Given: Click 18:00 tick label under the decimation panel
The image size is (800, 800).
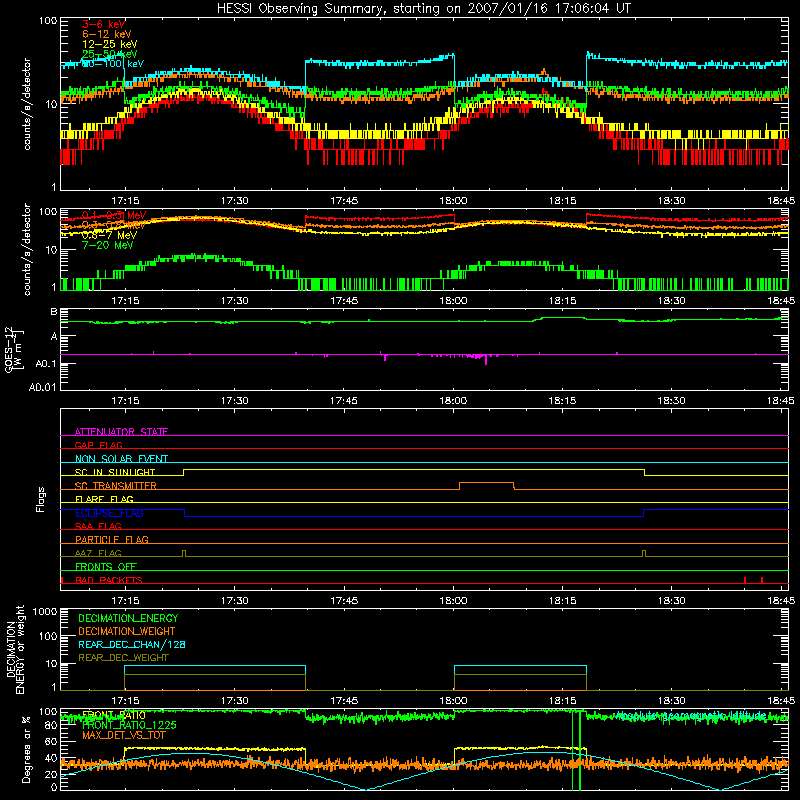Looking at the screenshot, I should [x=453, y=701].
